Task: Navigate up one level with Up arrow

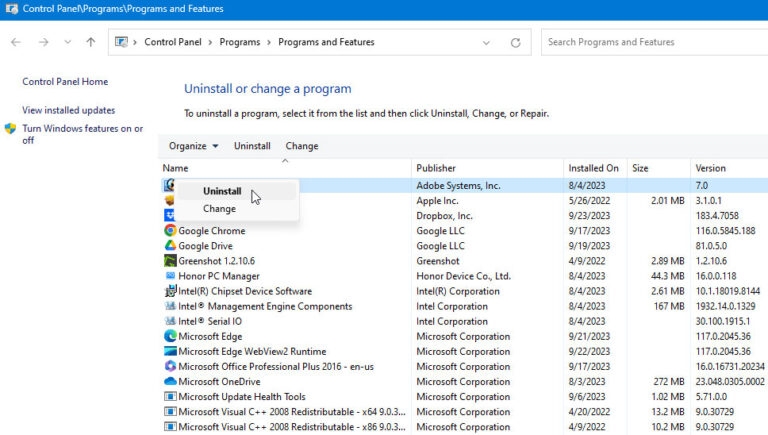Action: (x=91, y=43)
